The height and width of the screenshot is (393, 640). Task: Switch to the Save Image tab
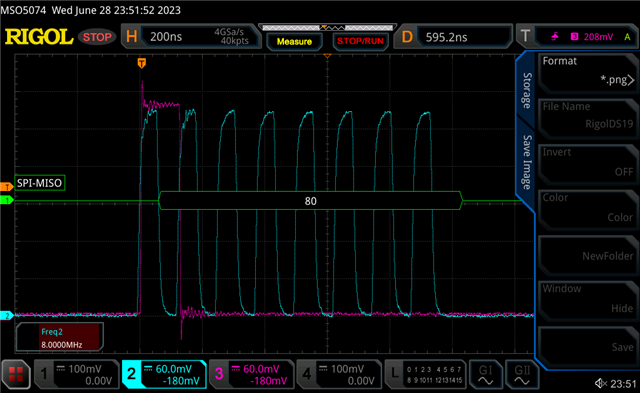coord(527,162)
